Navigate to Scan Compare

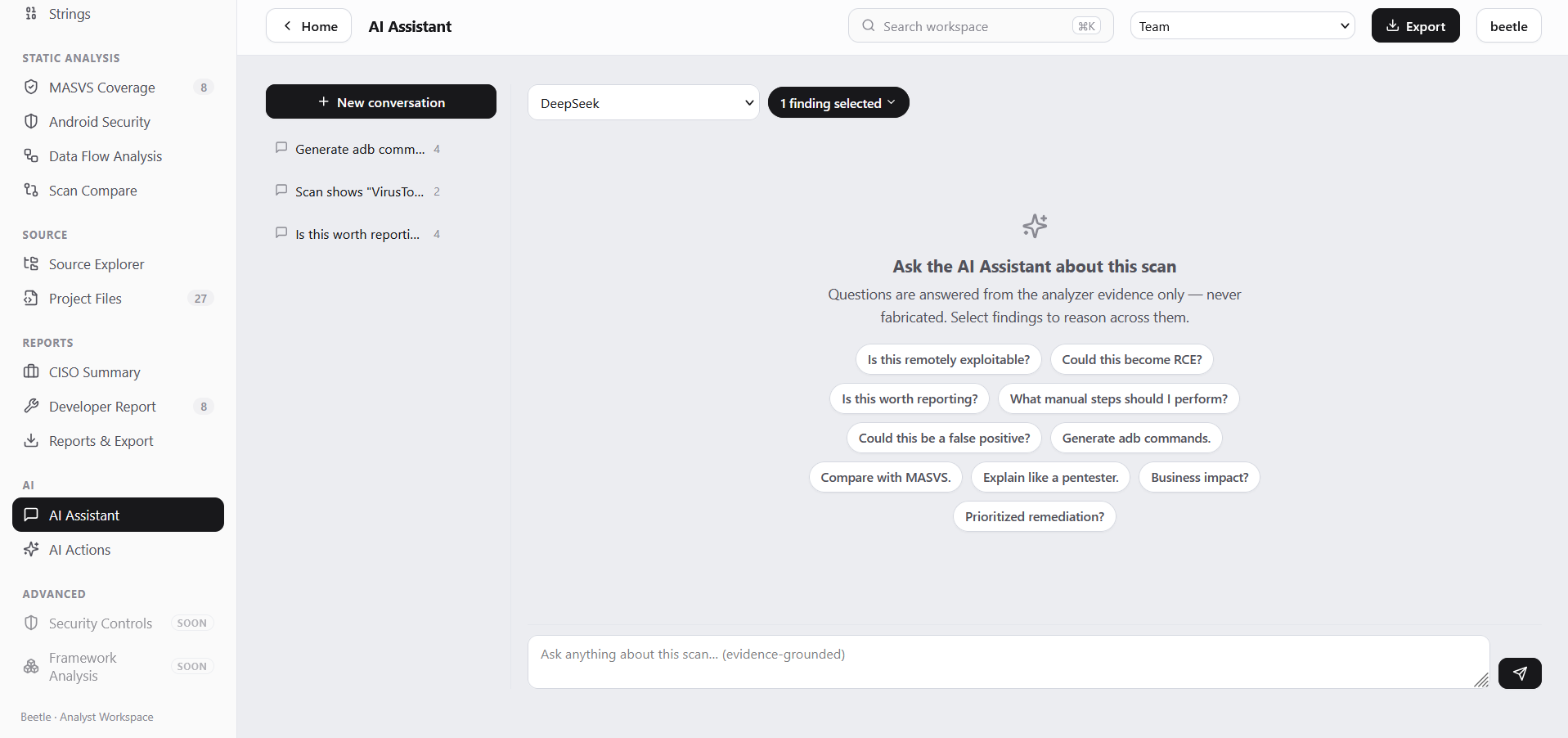118,191
